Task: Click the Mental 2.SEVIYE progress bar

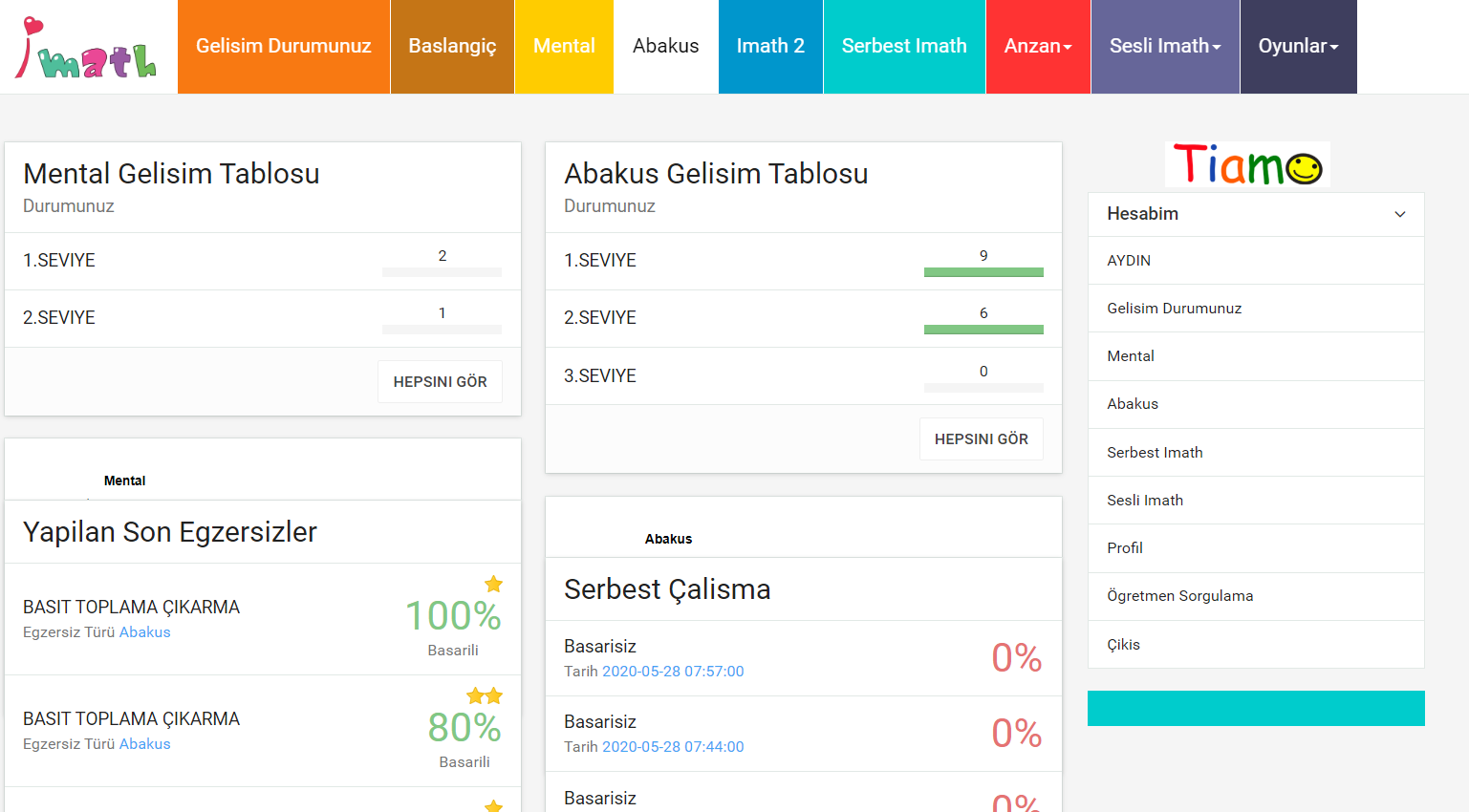Action: tap(442, 330)
